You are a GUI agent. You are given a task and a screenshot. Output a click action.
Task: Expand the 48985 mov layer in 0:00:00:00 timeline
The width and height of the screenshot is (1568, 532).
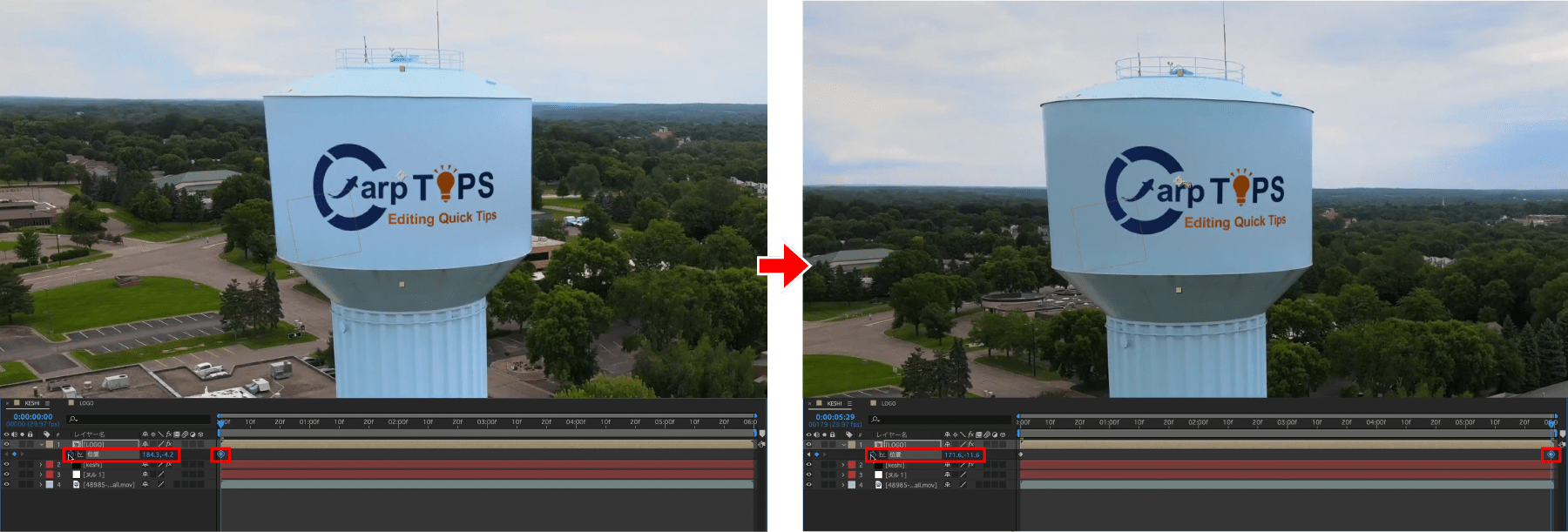[x=41, y=485]
